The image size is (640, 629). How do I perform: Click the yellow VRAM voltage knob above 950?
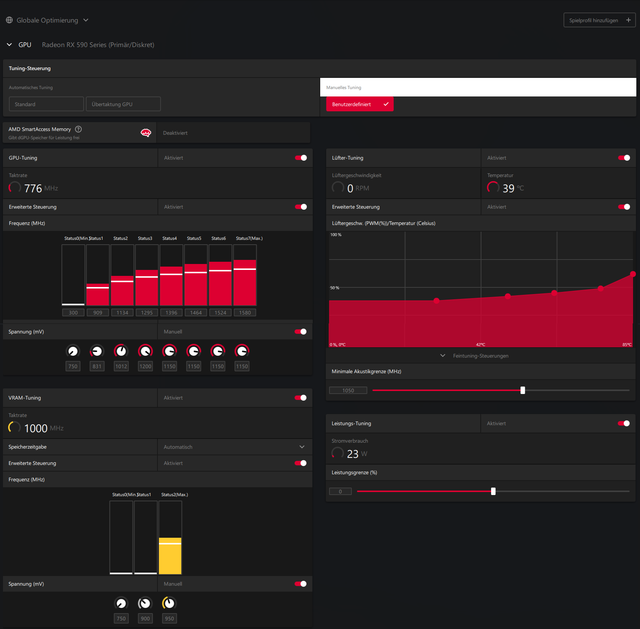coord(169,603)
